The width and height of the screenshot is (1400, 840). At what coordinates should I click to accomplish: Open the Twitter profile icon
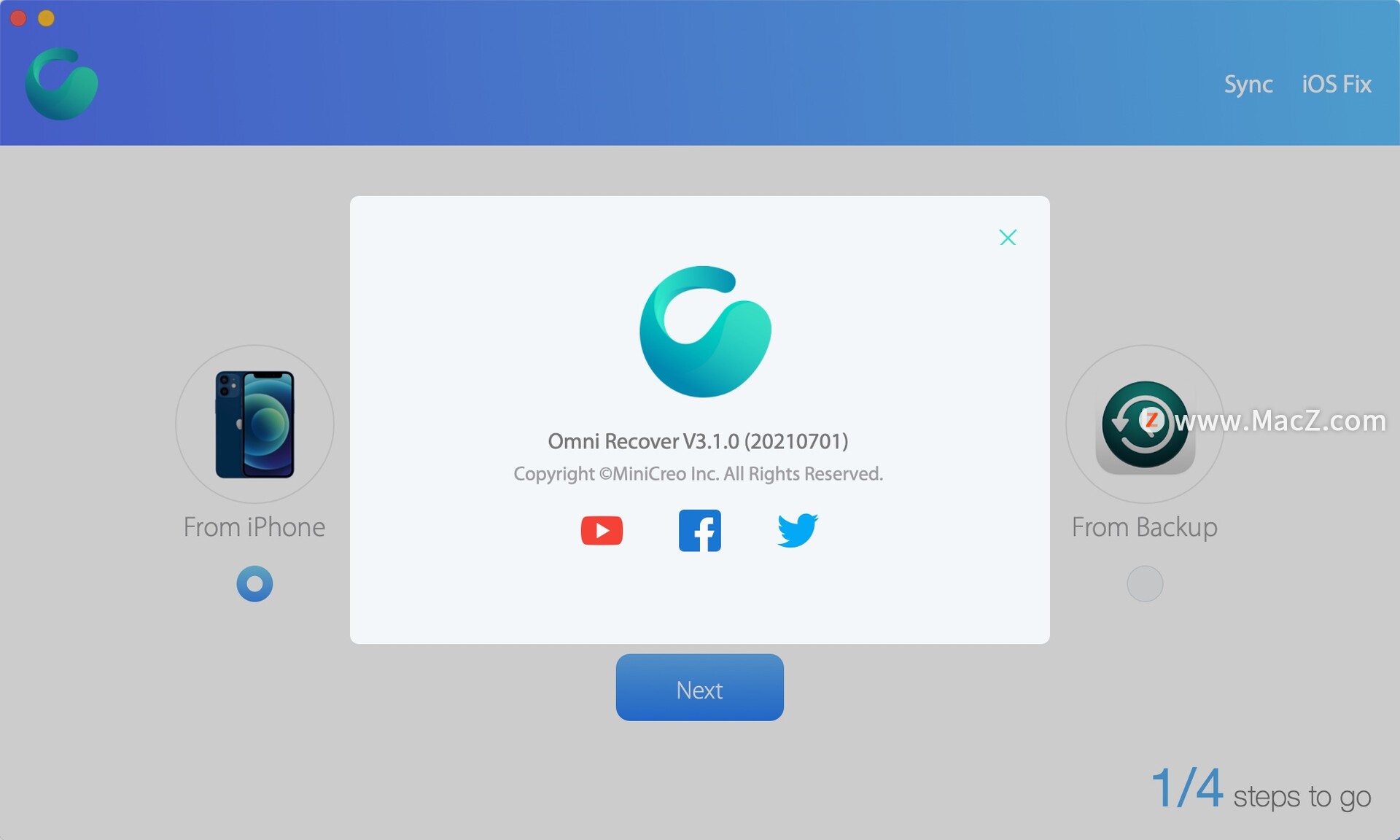coord(798,530)
